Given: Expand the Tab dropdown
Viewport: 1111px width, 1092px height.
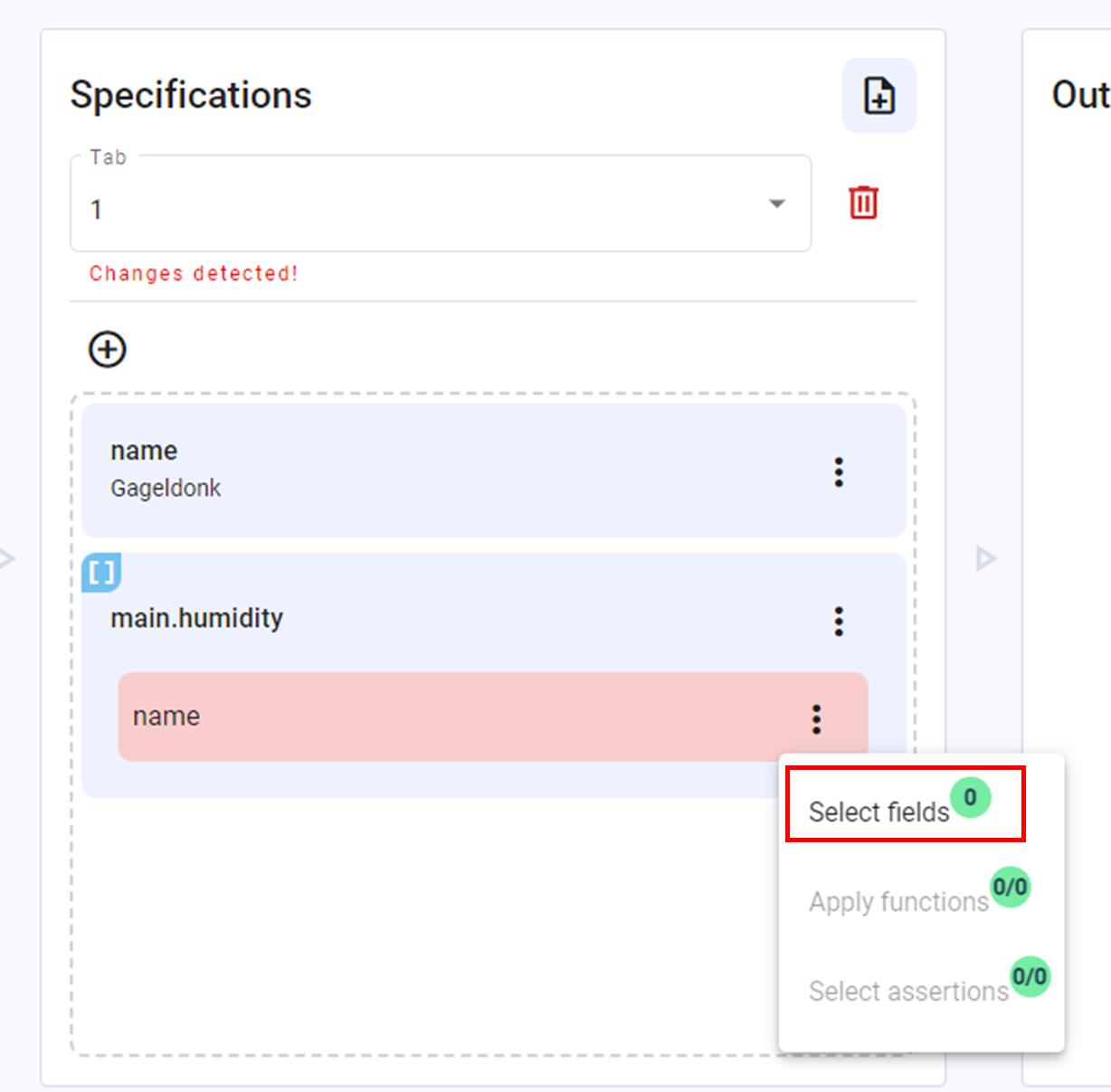Looking at the screenshot, I should pos(775,204).
